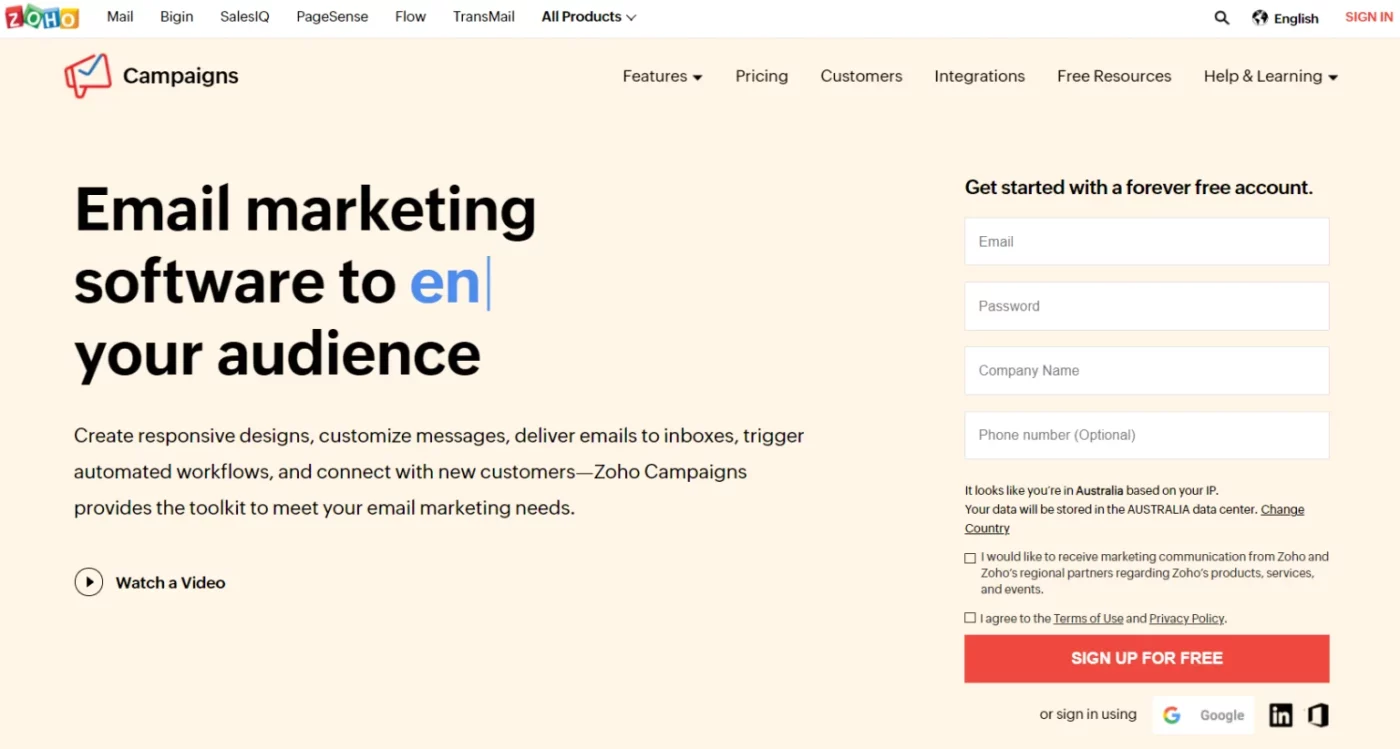This screenshot has width=1400, height=749.
Task: Open the Features dropdown menu
Action: (662, 76)
